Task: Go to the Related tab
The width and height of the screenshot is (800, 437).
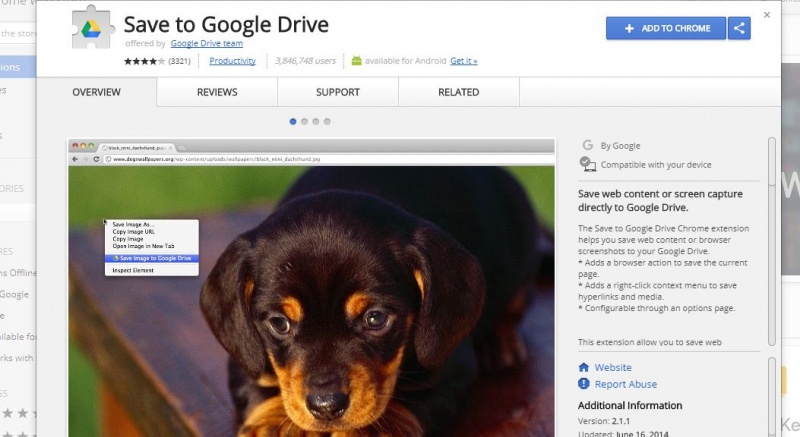Action: (458, 92)
